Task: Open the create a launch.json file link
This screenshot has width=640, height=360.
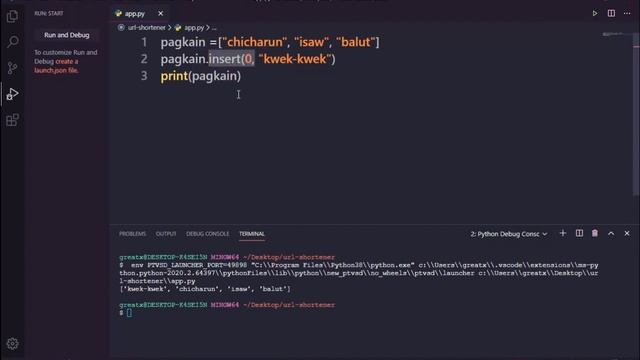Action: (x=56, y=66)
